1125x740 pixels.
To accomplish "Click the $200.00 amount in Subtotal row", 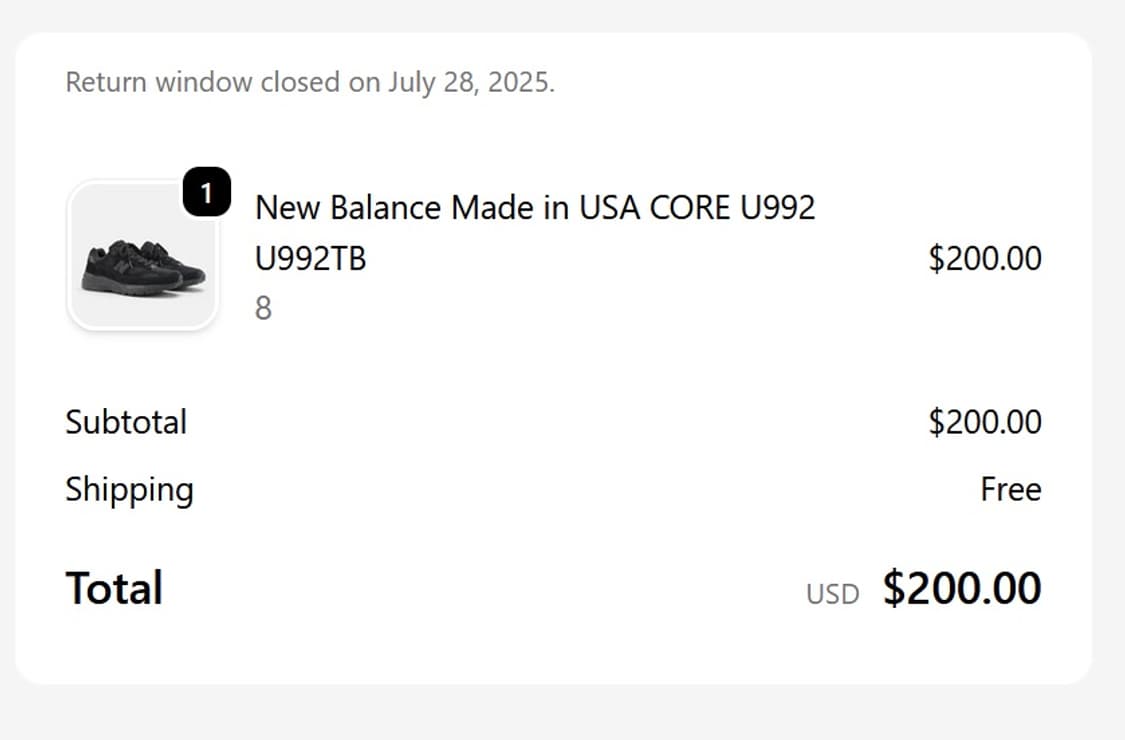I will pos(984,422).
